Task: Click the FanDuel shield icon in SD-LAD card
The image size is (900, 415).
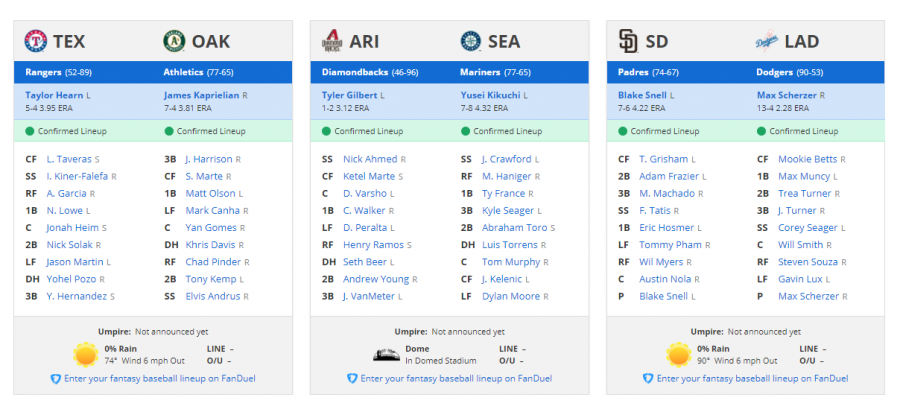Action: tap(648, 379)
